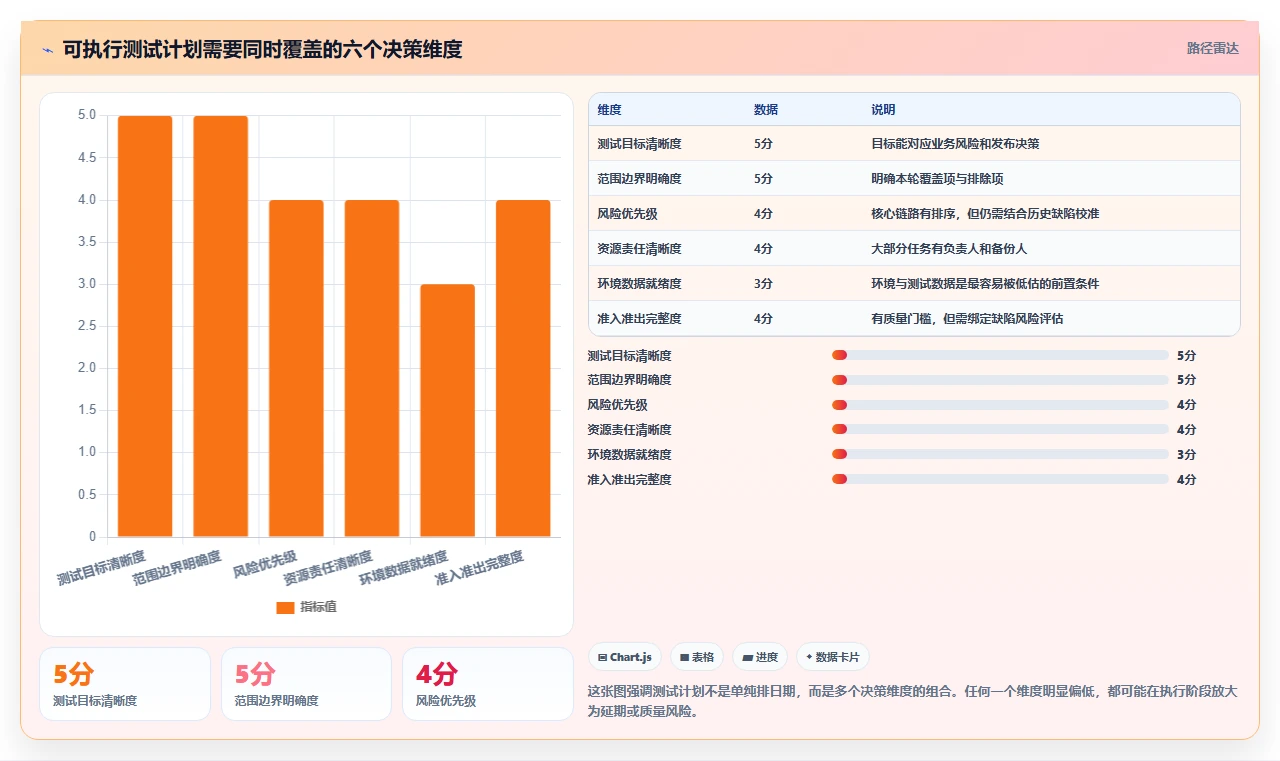Click the summary paragraph under the tags

[912, 702]
